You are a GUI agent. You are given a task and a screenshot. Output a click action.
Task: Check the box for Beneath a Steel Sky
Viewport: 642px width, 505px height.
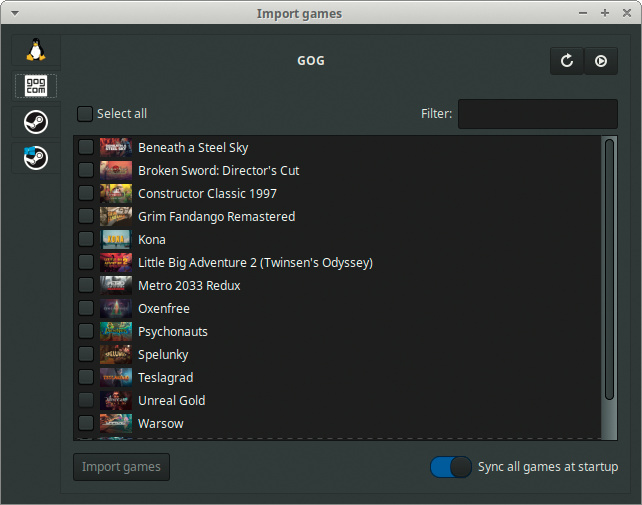click(86, 148)
